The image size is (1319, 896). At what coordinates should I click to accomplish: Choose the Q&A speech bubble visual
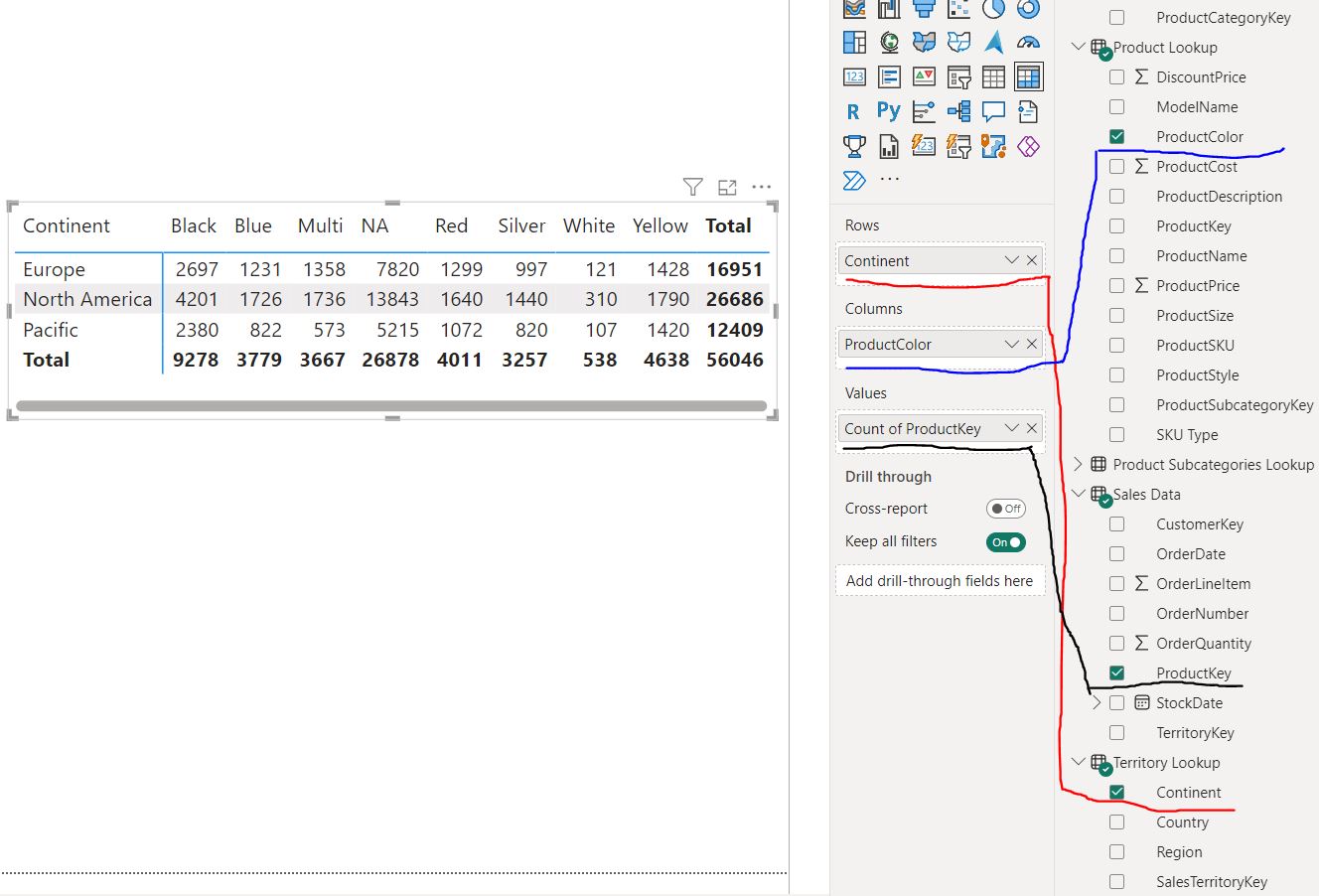(x=993, y=111)
